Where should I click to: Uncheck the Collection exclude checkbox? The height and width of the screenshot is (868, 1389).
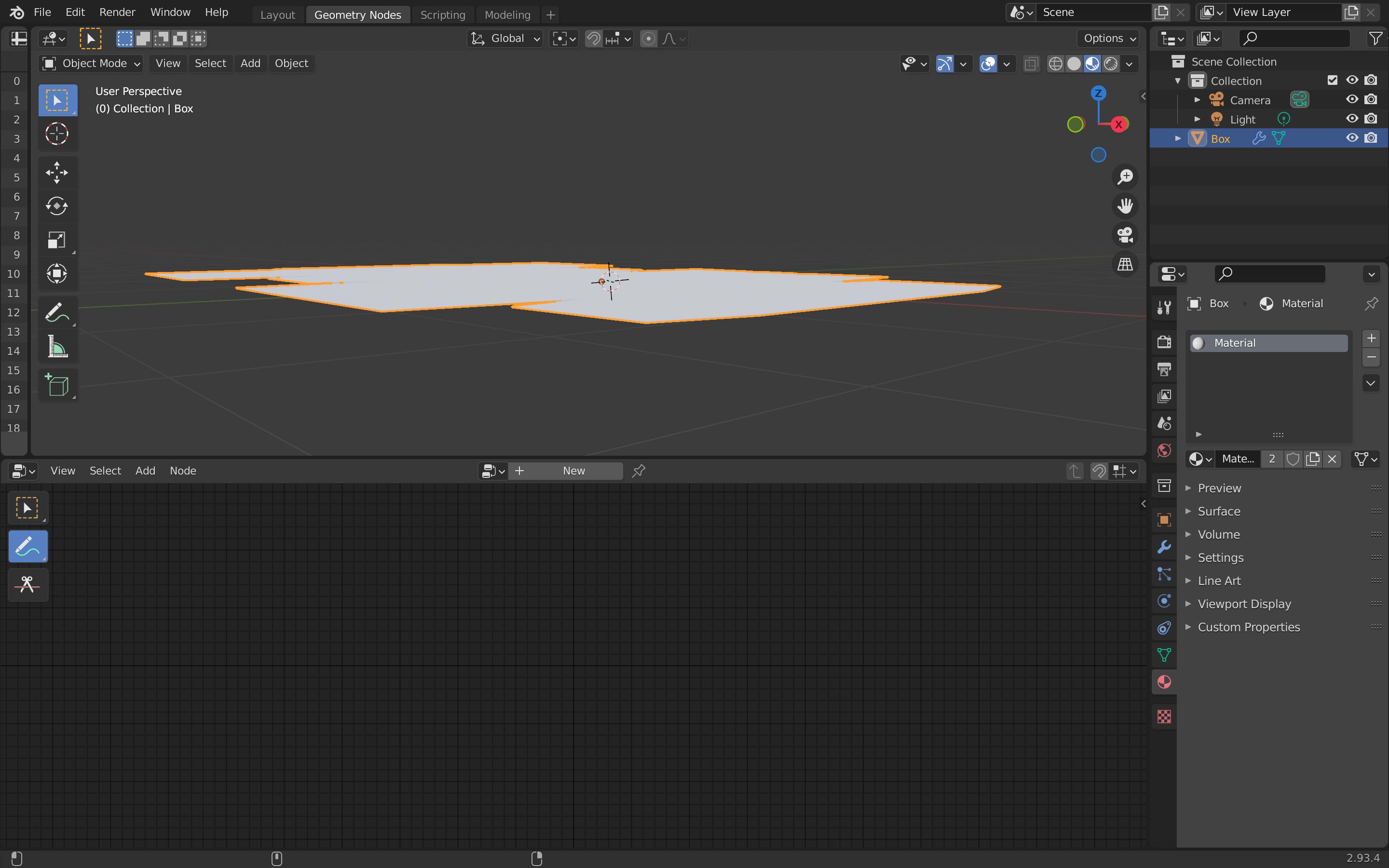click(x=1333, y=81)
